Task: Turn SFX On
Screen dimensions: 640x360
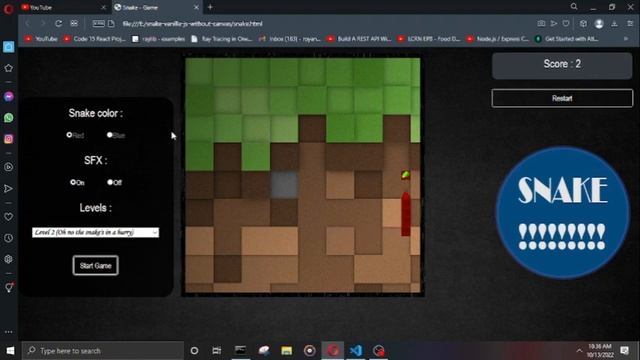Action: (73, 182)
